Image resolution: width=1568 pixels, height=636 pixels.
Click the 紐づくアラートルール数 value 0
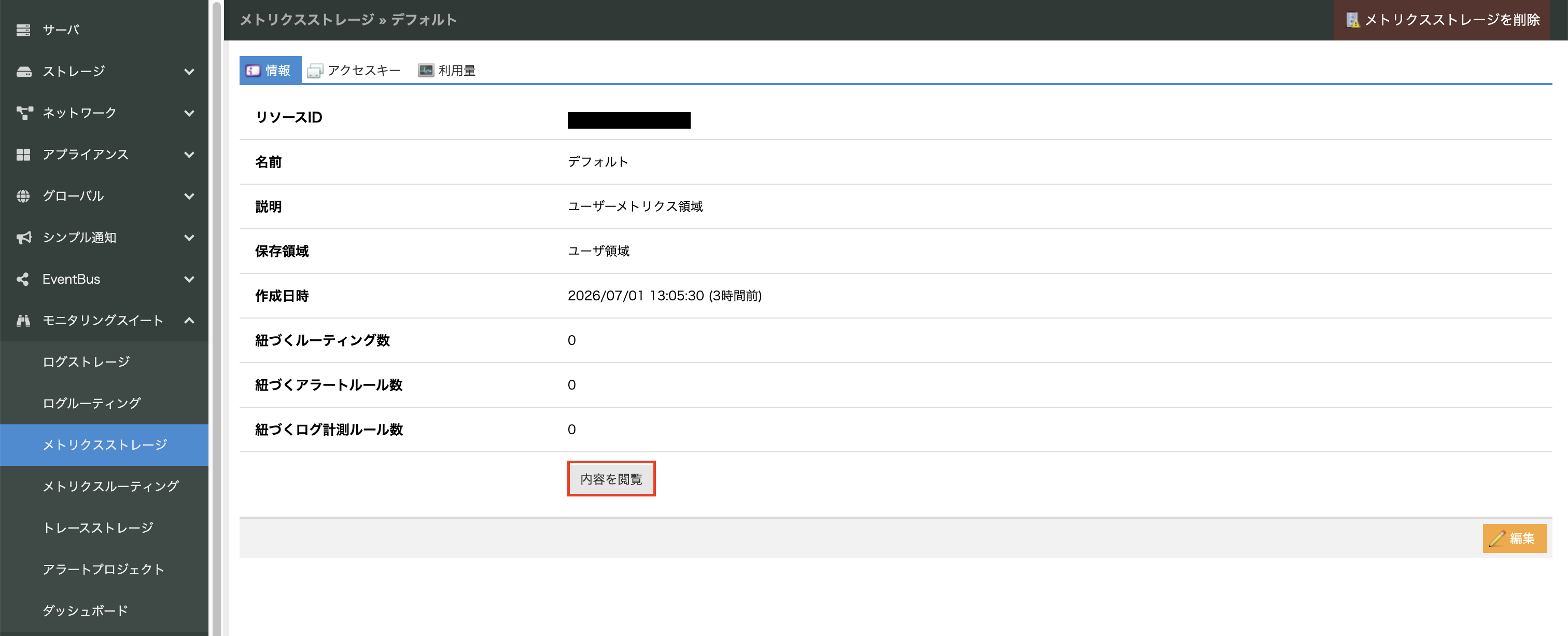click(571, 385)
